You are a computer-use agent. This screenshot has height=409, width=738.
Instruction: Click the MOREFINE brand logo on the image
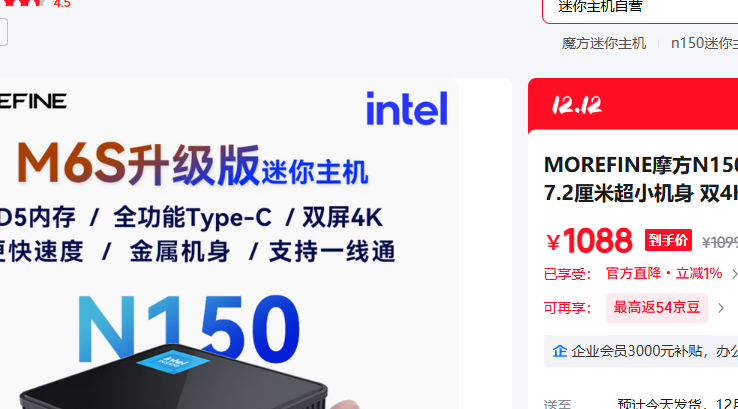point(33,101)
